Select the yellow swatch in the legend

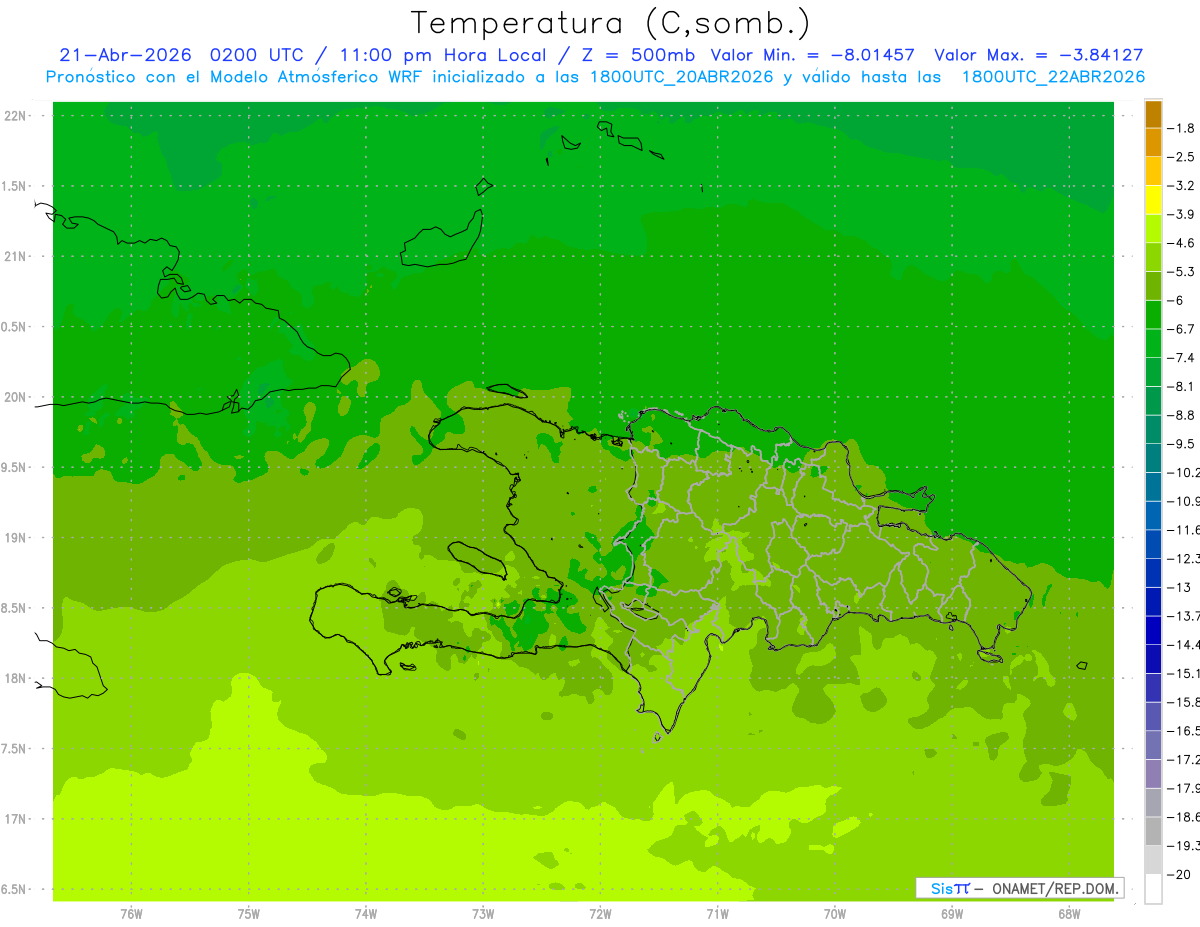[1153, 200]
